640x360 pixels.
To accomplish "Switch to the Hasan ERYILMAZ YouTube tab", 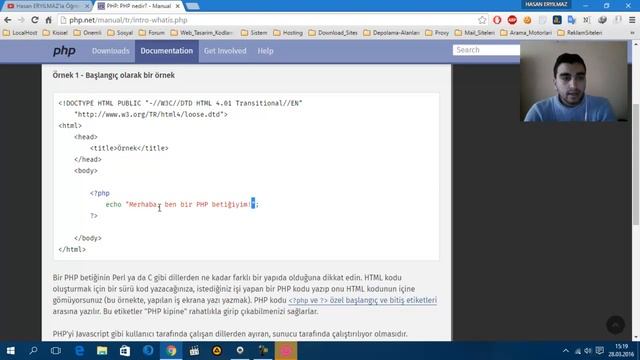I will click(x=48, y=6).
